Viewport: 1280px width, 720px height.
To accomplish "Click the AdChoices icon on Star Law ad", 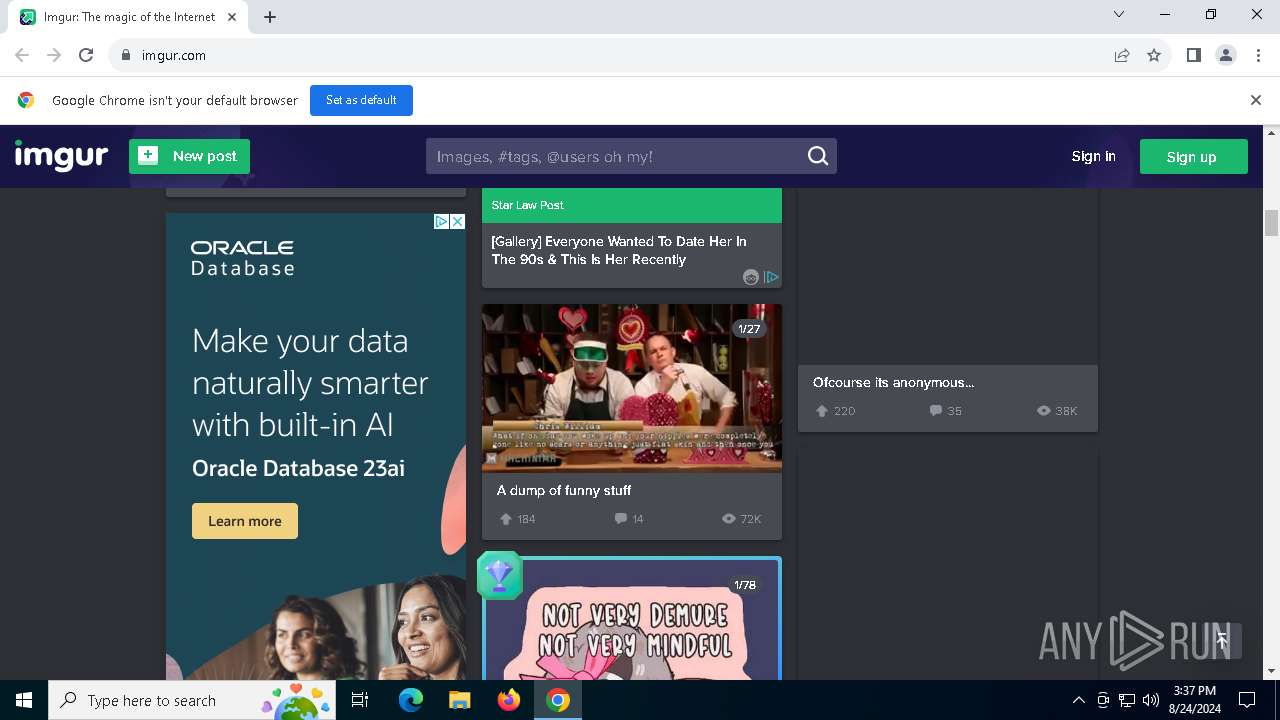I will coord(771,277).
